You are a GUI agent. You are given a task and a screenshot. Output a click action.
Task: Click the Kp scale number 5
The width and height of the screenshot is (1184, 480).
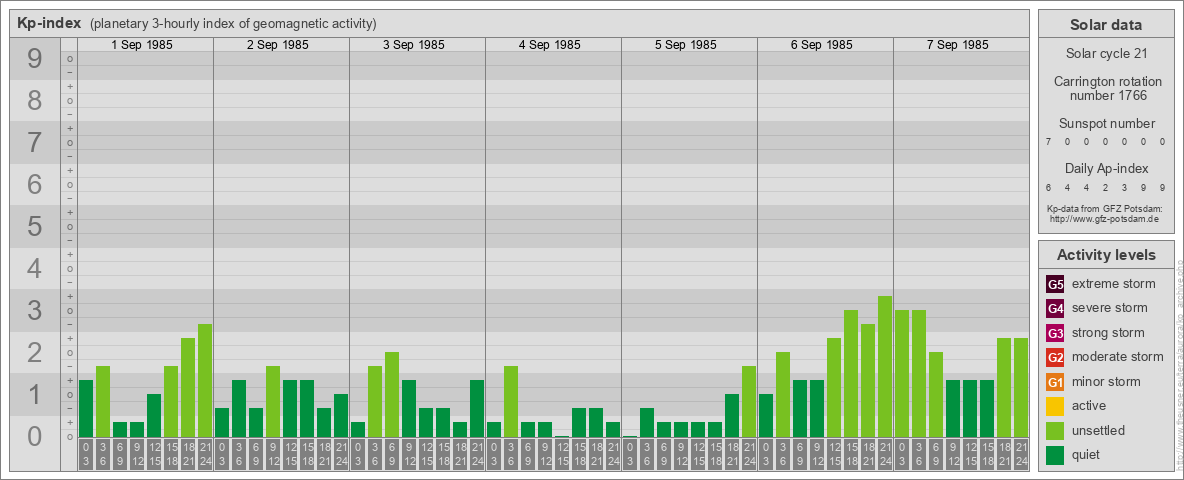35,226
